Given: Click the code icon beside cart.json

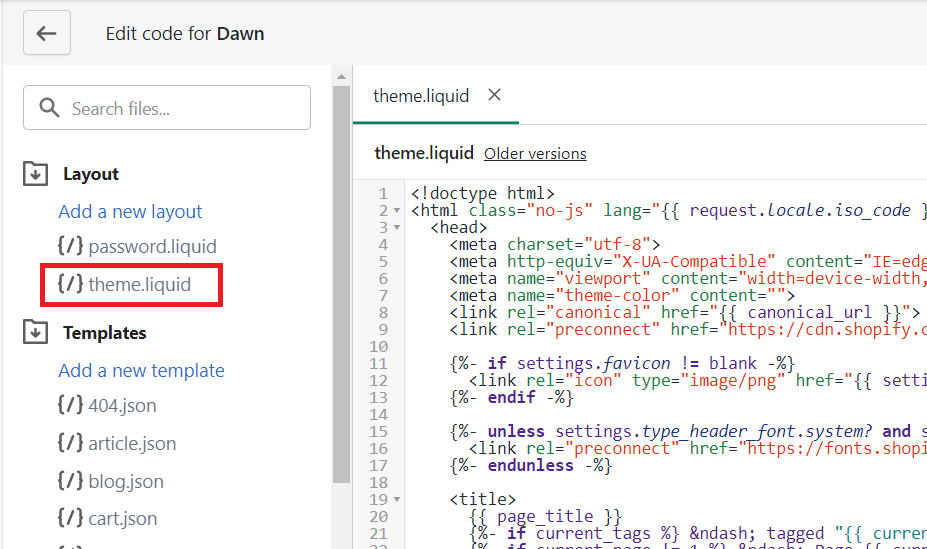Looking at the screenshot, I should (70, 518).
